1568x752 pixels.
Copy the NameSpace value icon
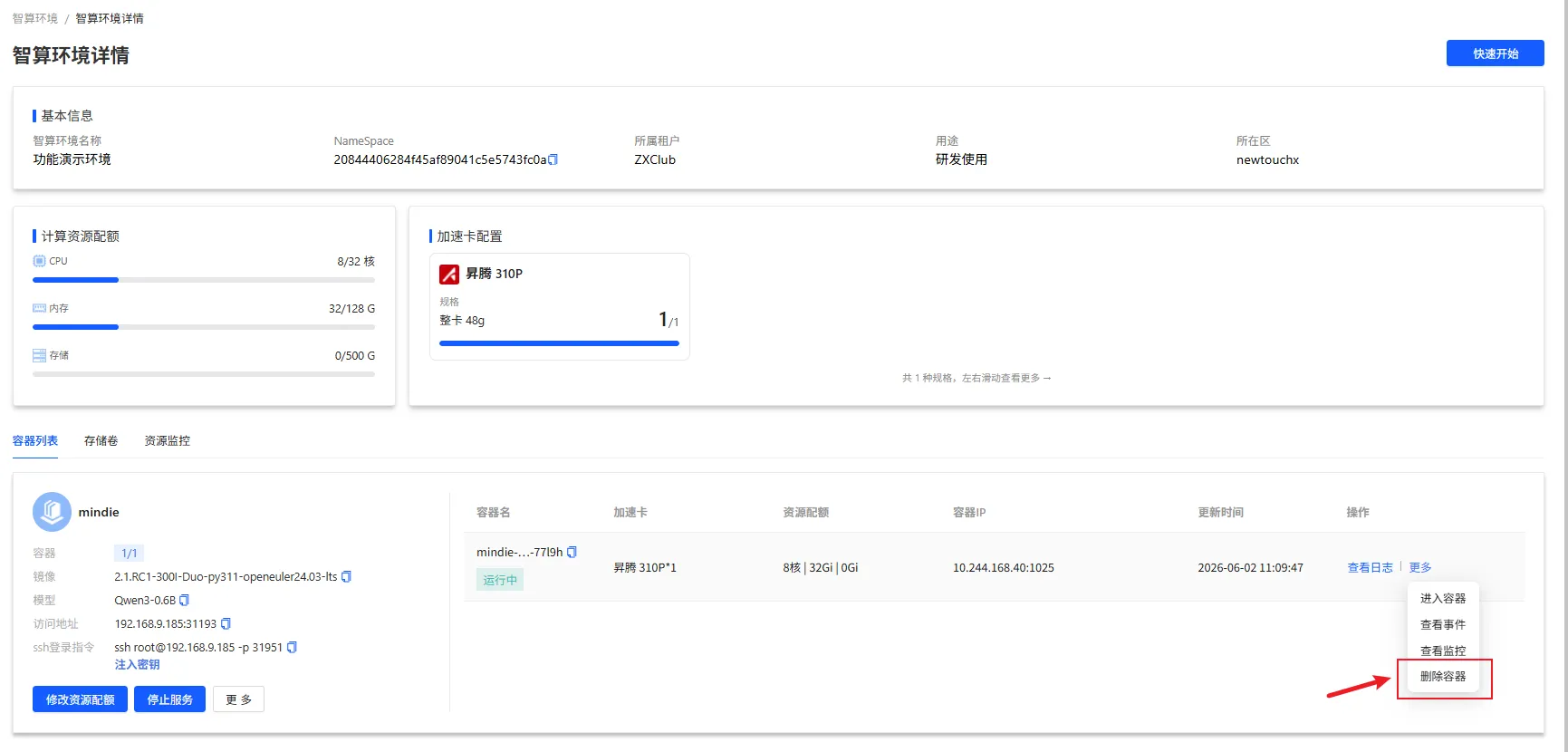(x=553, y=159)
